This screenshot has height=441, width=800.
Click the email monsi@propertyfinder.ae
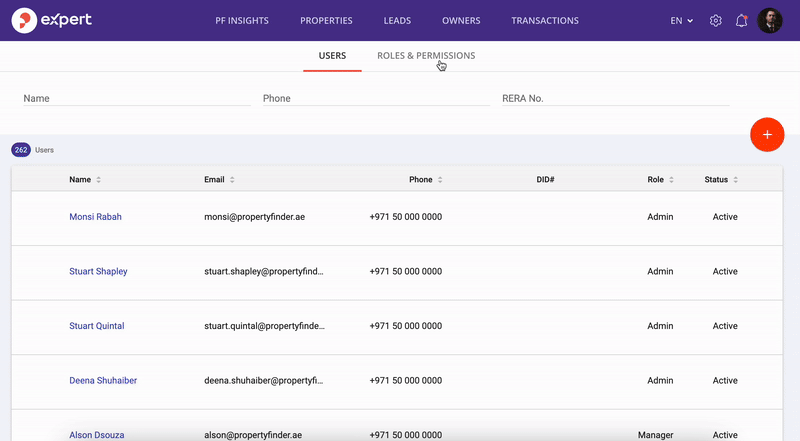point(255,217)
